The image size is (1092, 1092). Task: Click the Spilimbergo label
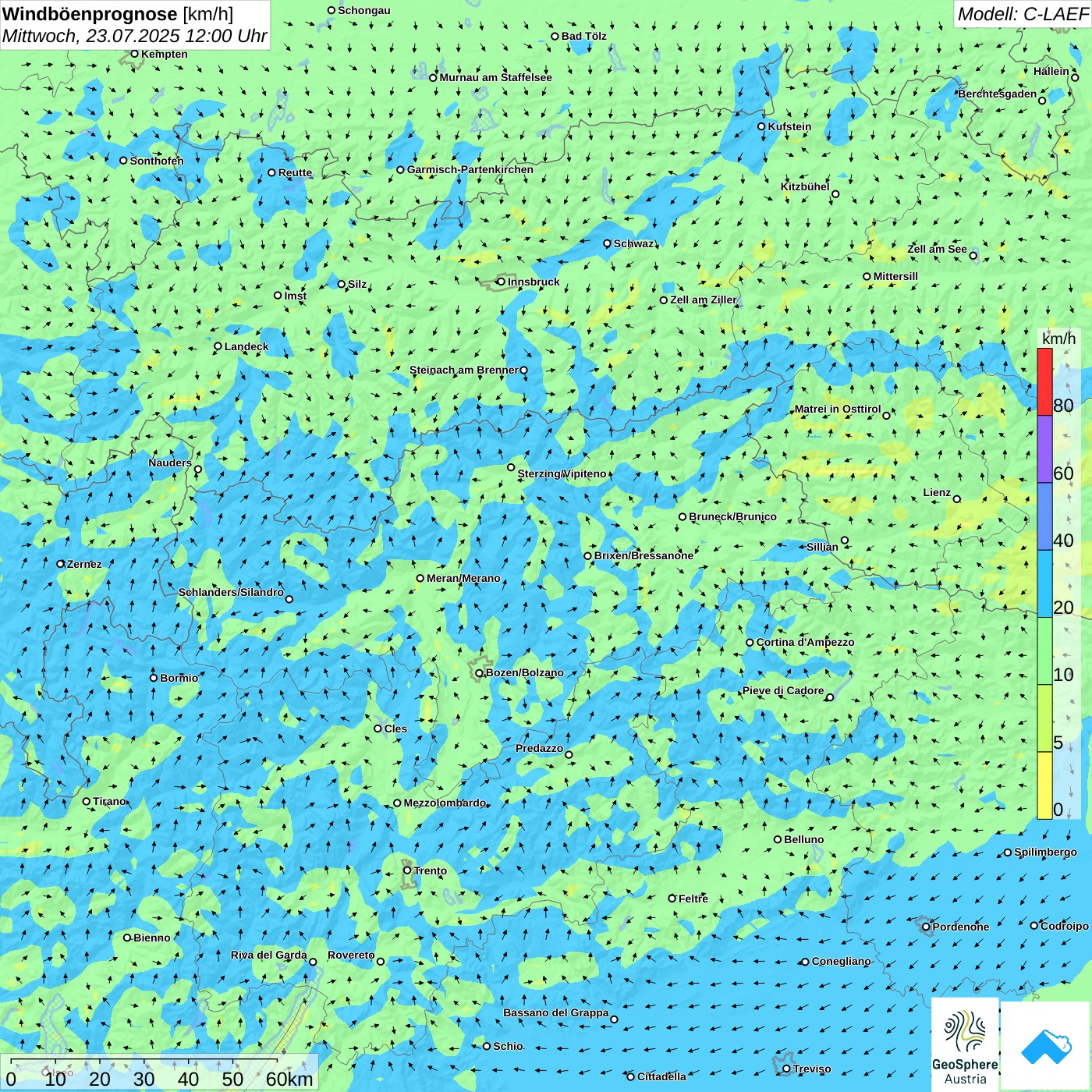(1046, 852)
